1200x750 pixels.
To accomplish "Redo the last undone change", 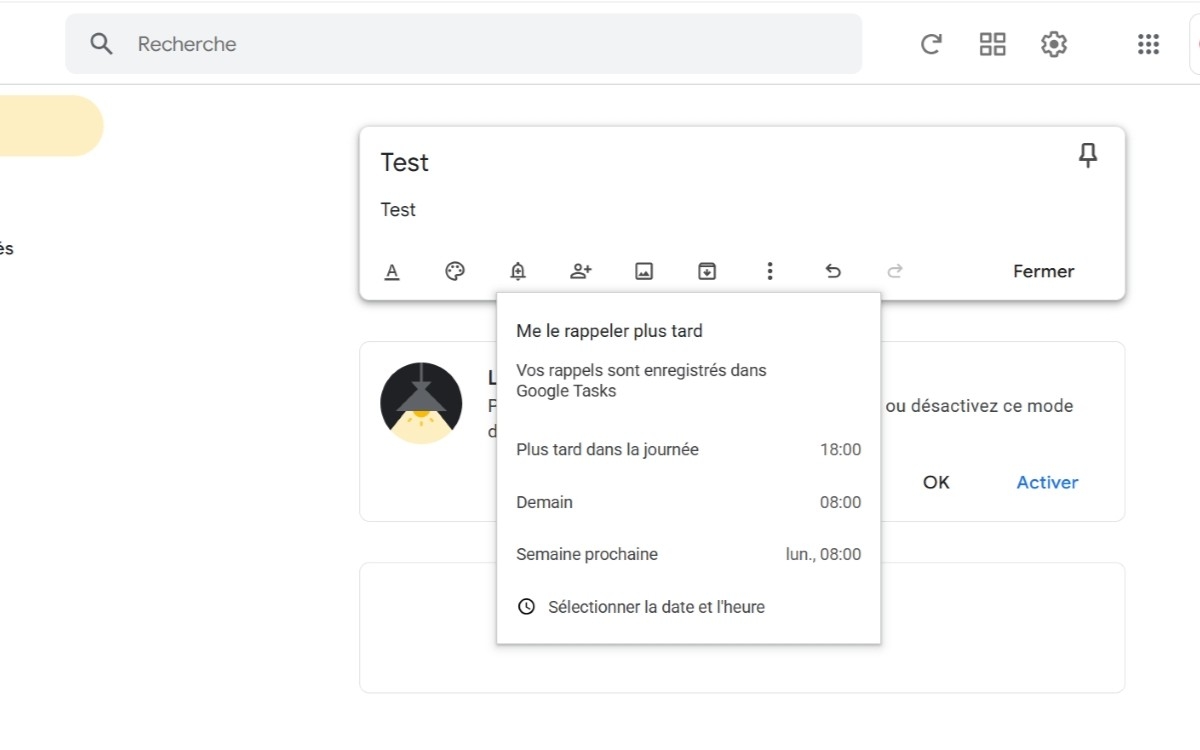I will (894, 270).
